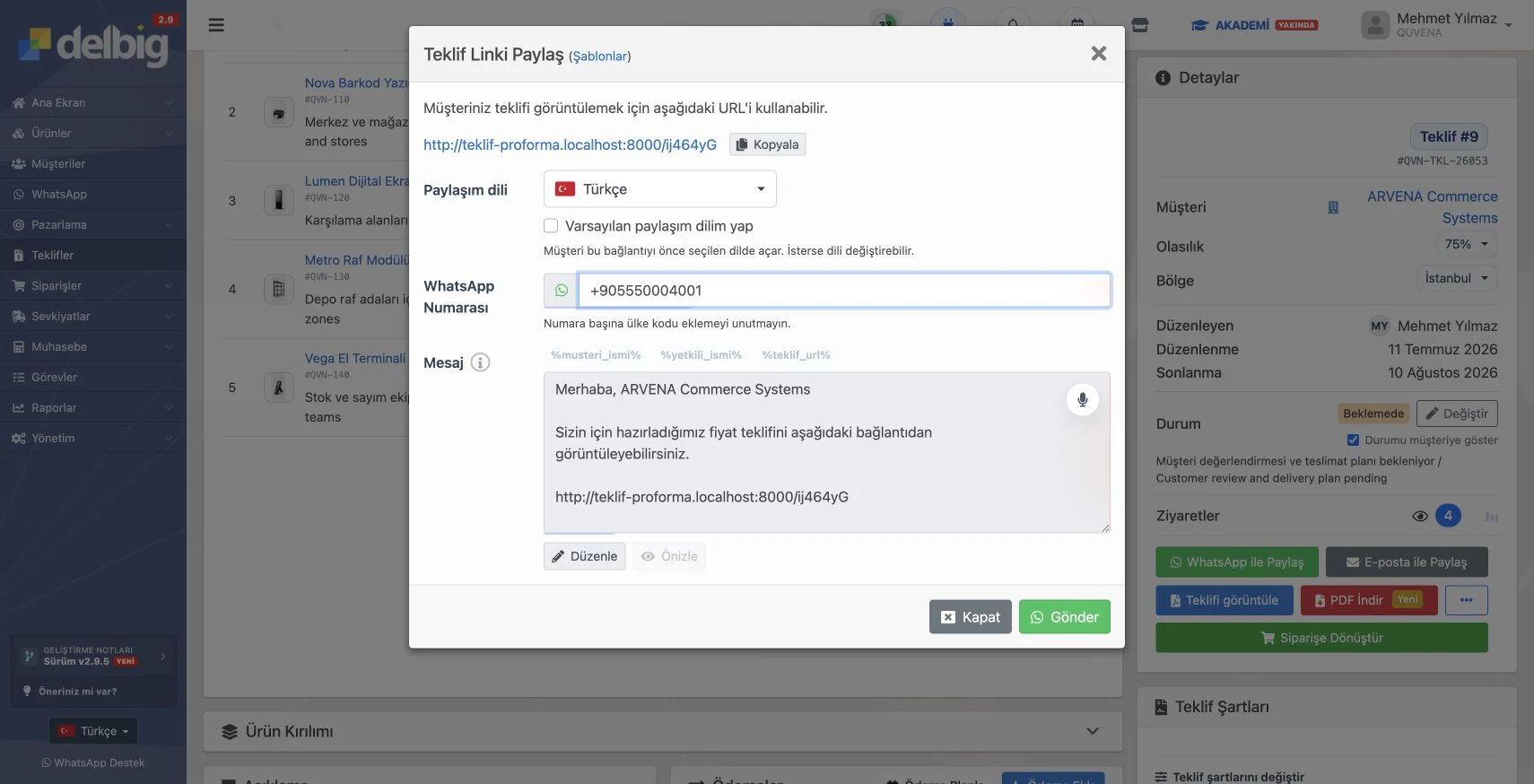Open the delbig logo home
The height and width of the screenshot is (784, 1534).
(x=93, y=45)
